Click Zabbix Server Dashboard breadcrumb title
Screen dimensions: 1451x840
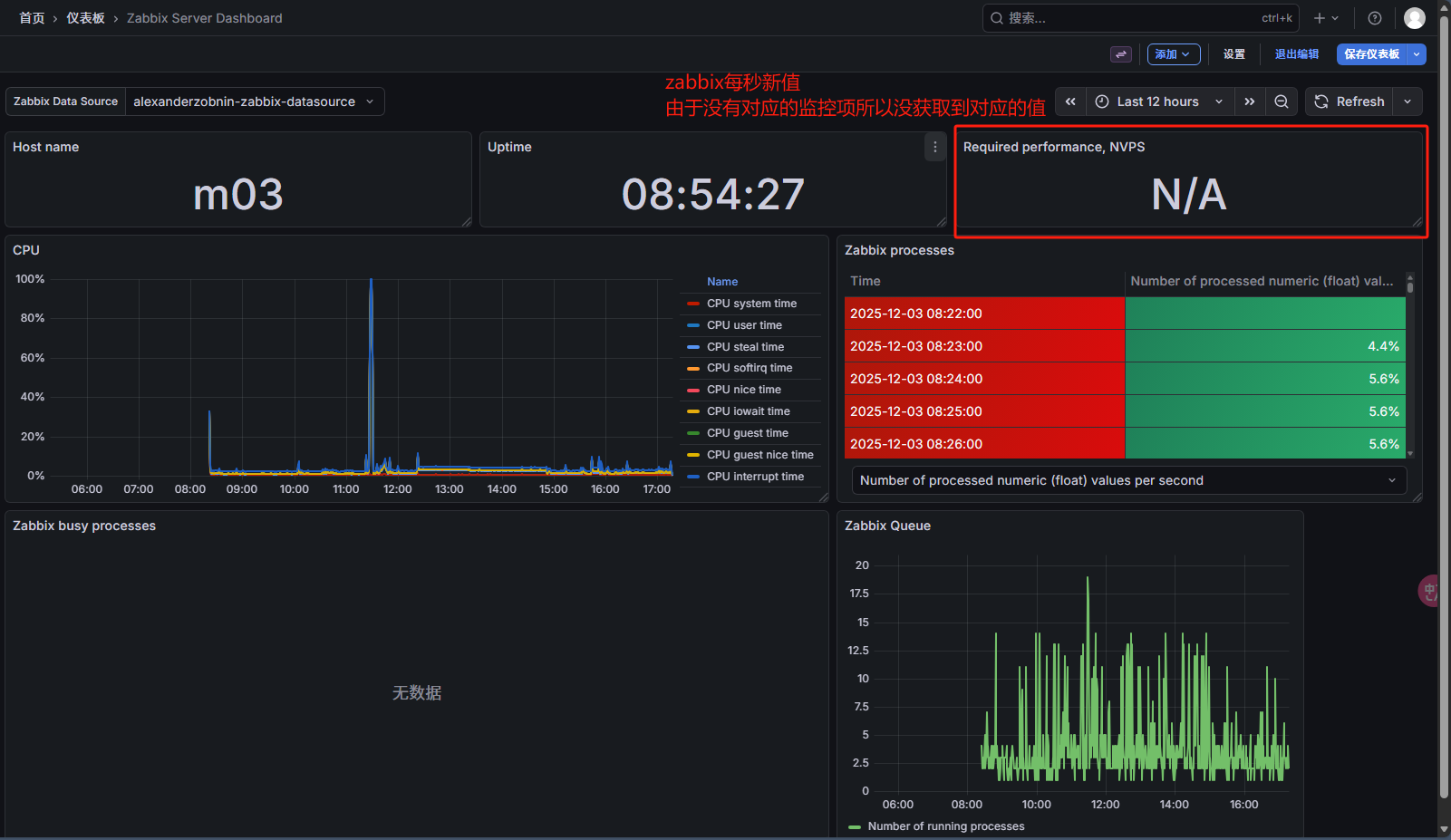204,18
